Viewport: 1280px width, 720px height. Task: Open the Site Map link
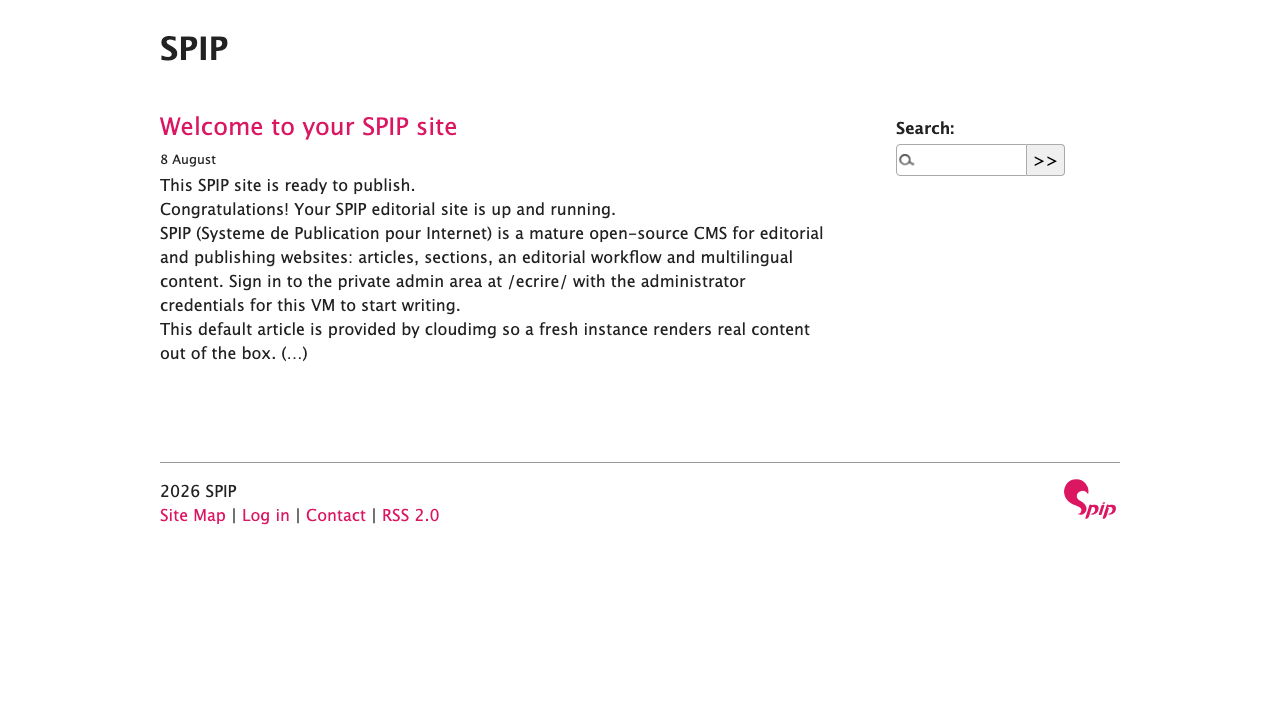coord(193,516)
